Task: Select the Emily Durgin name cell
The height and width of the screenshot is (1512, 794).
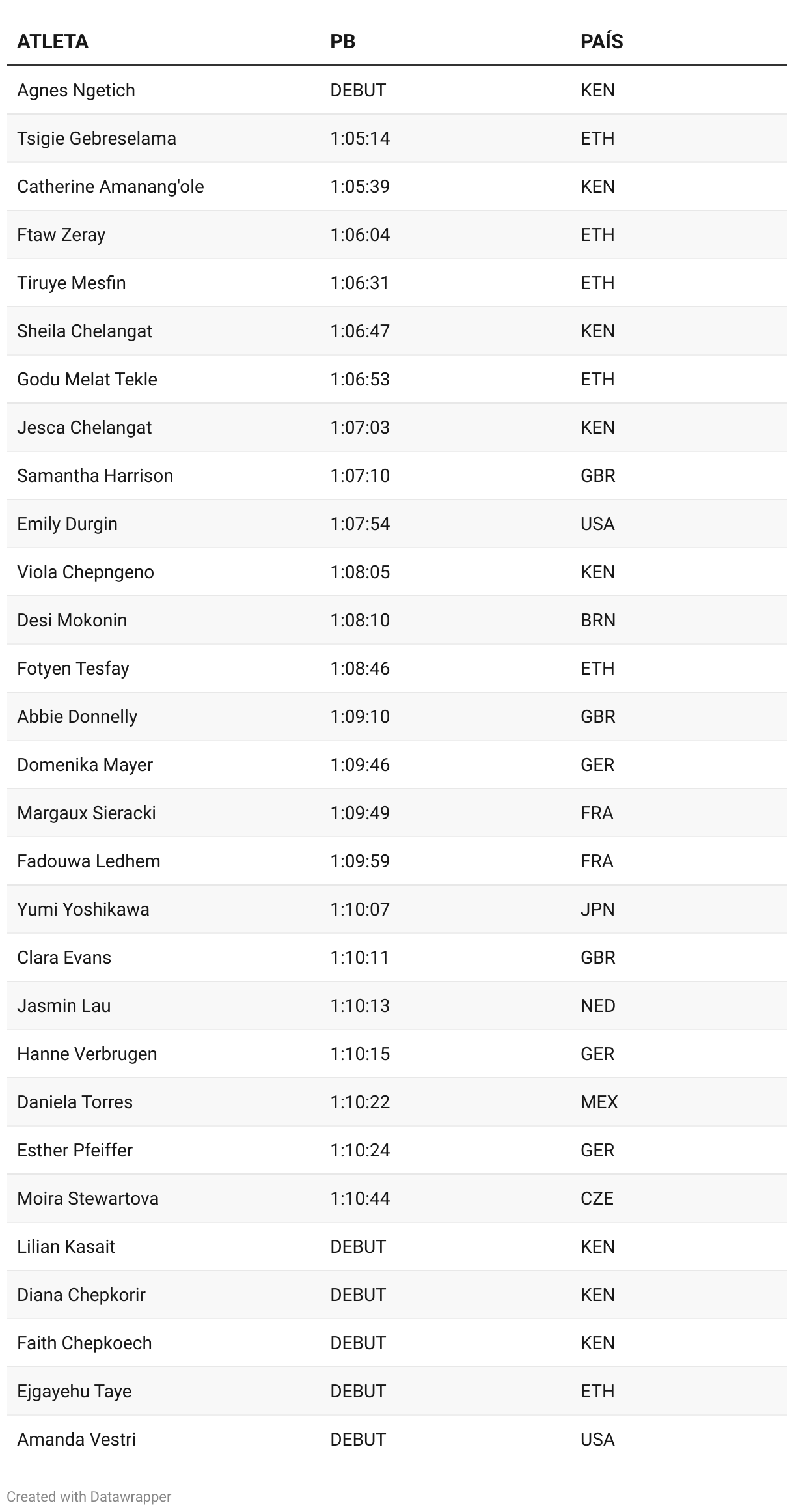Action: pyautogui.click(x=68, y=524)
